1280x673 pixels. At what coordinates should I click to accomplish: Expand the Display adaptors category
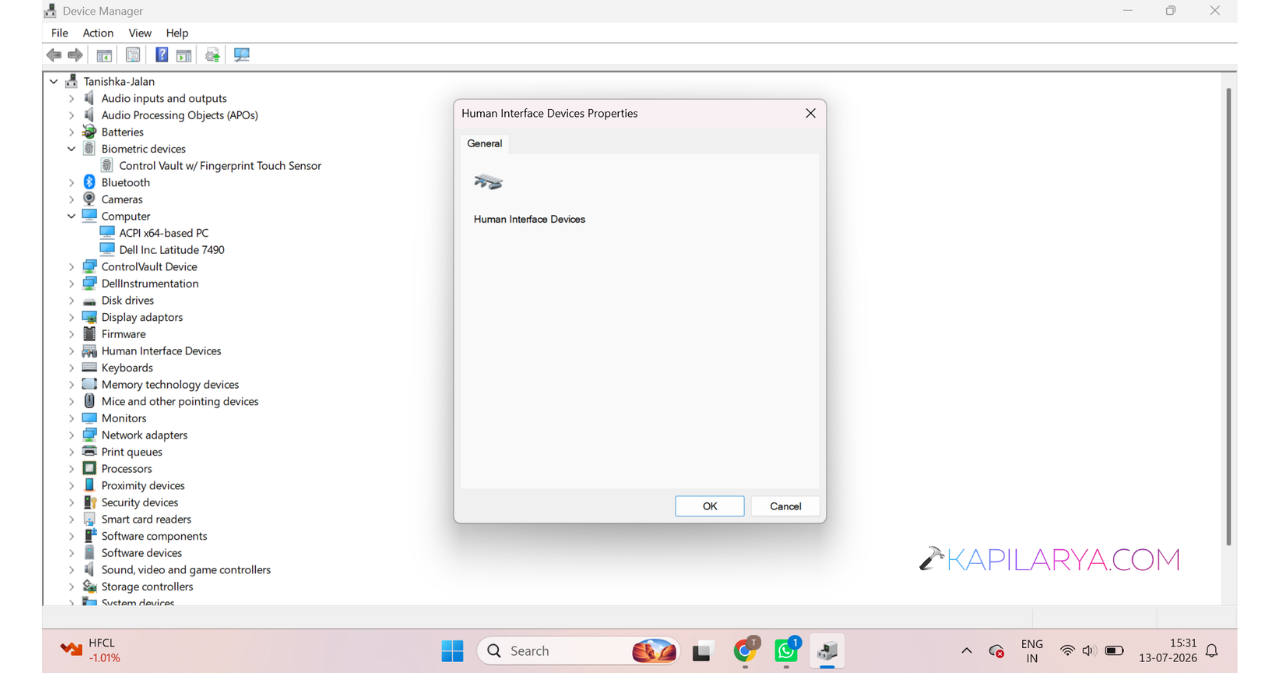pyautogui.click(x=71, y=317)
